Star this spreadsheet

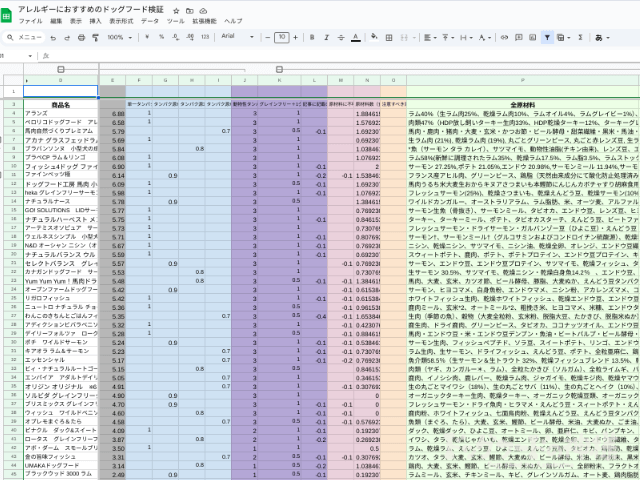coord(176,11)
